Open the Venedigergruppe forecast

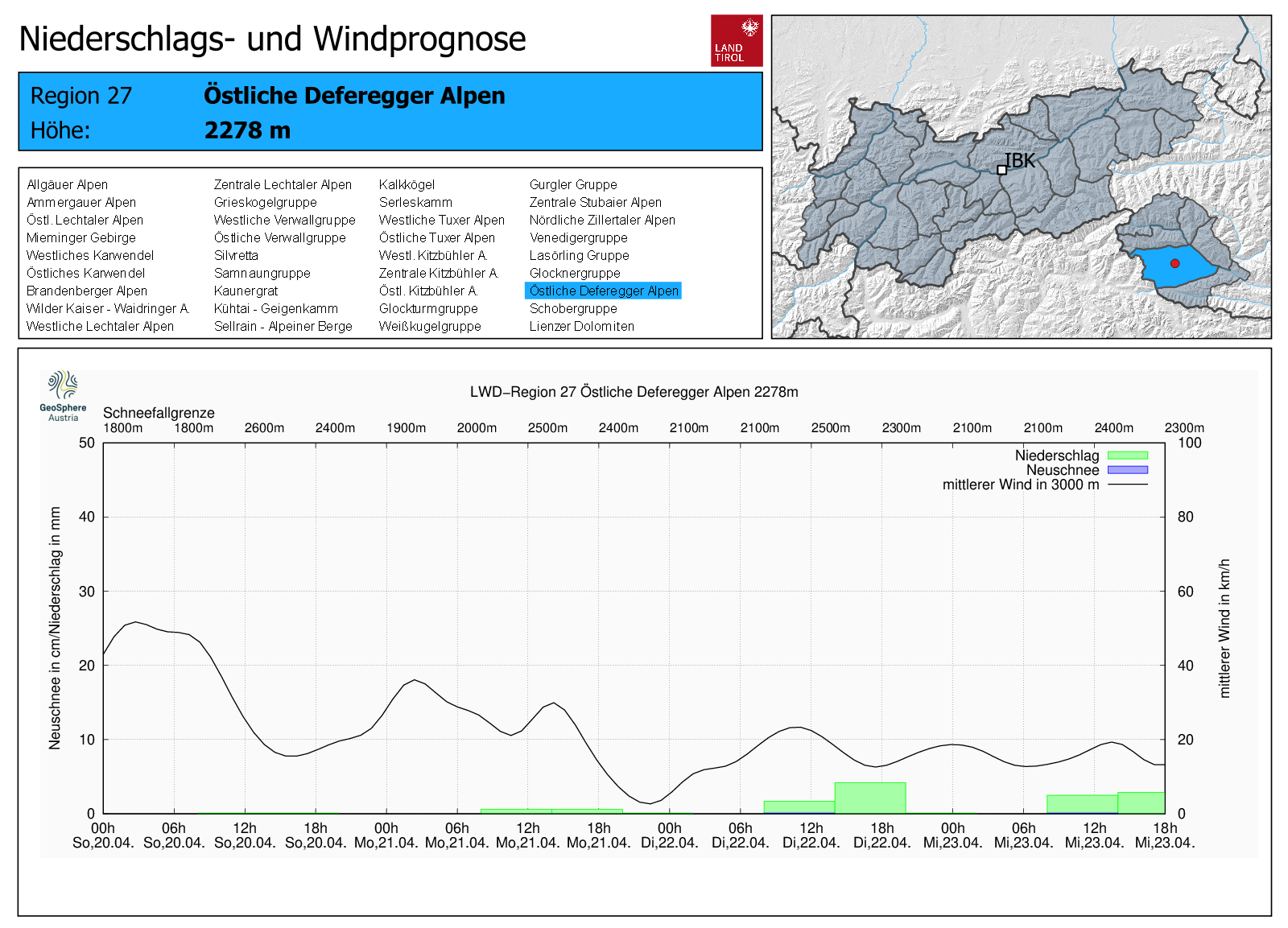[578, 237]
